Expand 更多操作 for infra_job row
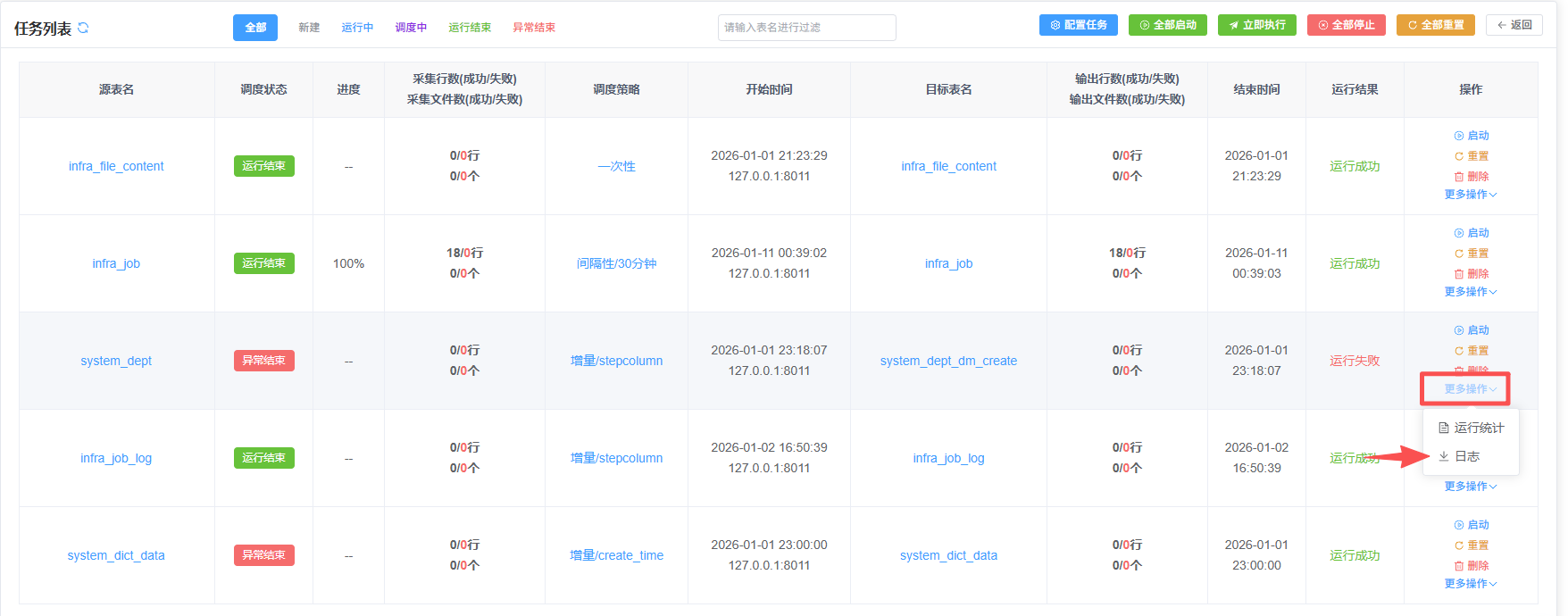This screenshot has width=1568, height=616. tap(1470, 292)
